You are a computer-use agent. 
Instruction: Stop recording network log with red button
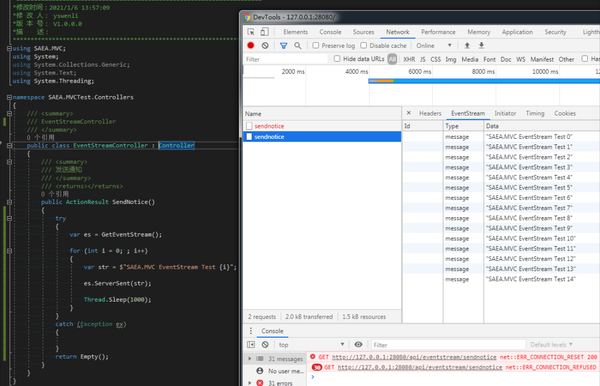pos(251,46)
